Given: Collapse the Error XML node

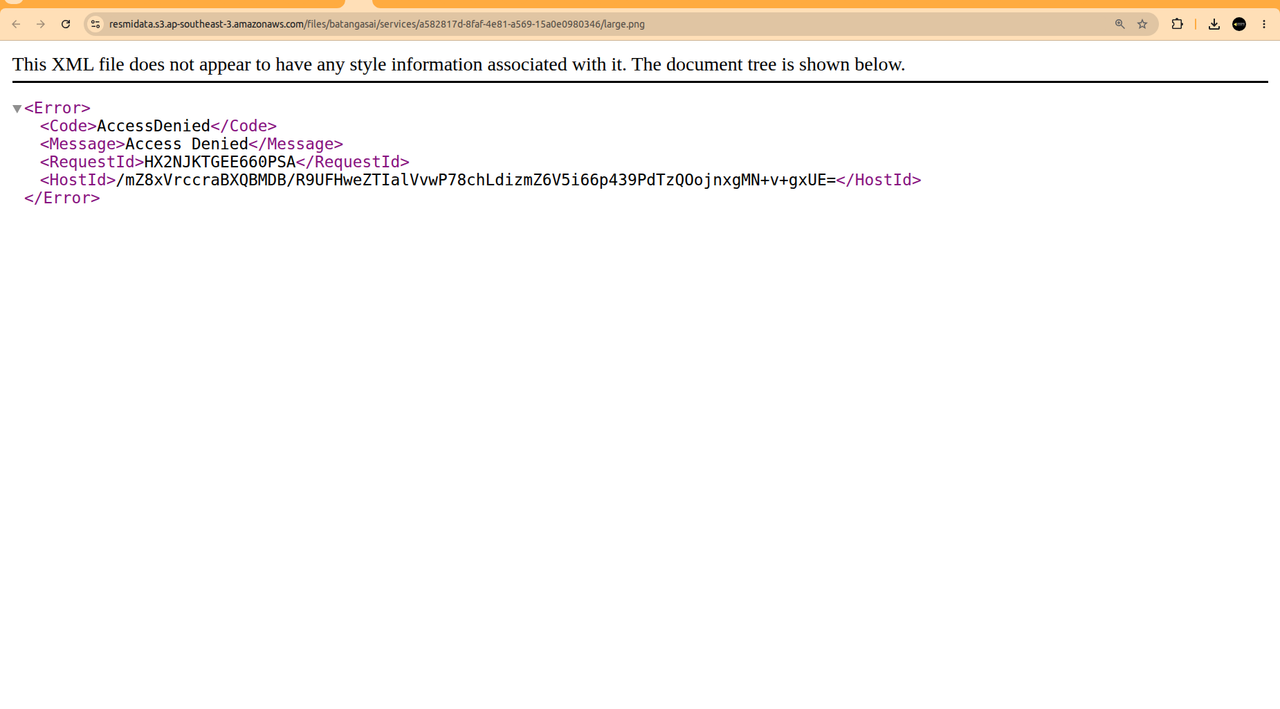Looking at the screenshot, I should 17,108.
